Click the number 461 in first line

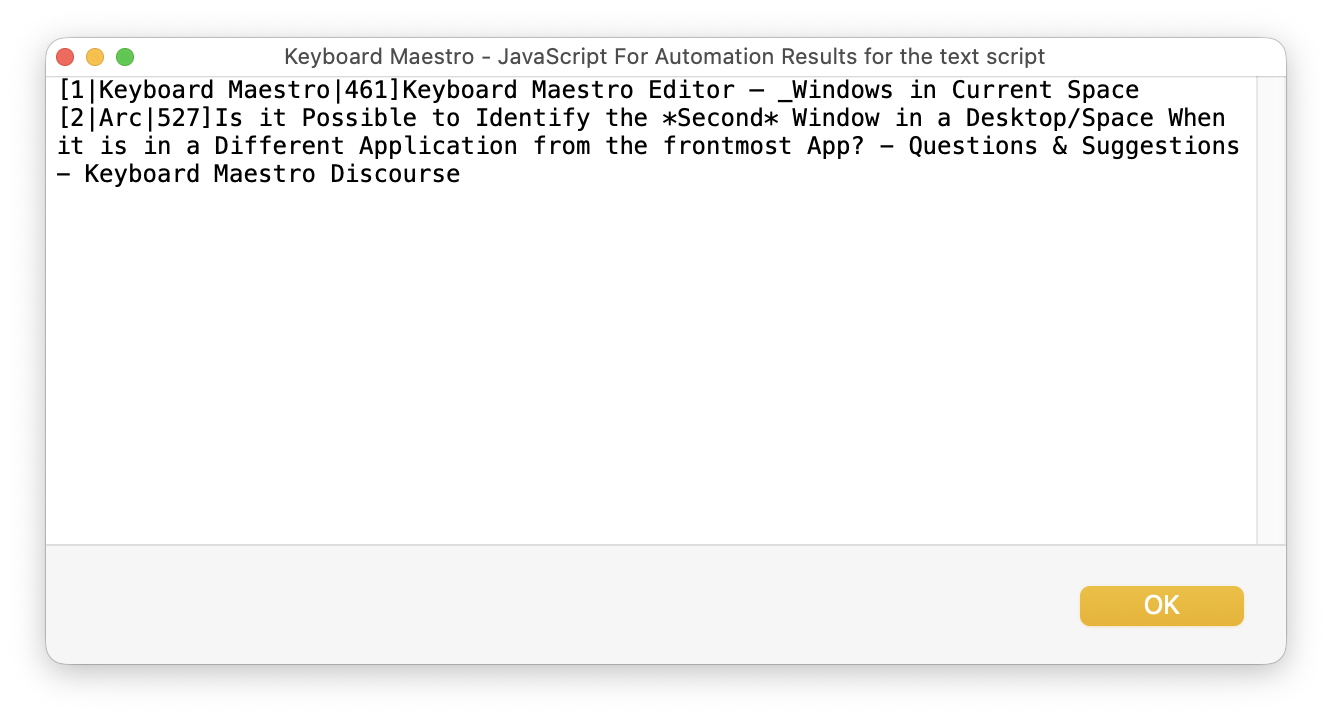tap(366, 90)
